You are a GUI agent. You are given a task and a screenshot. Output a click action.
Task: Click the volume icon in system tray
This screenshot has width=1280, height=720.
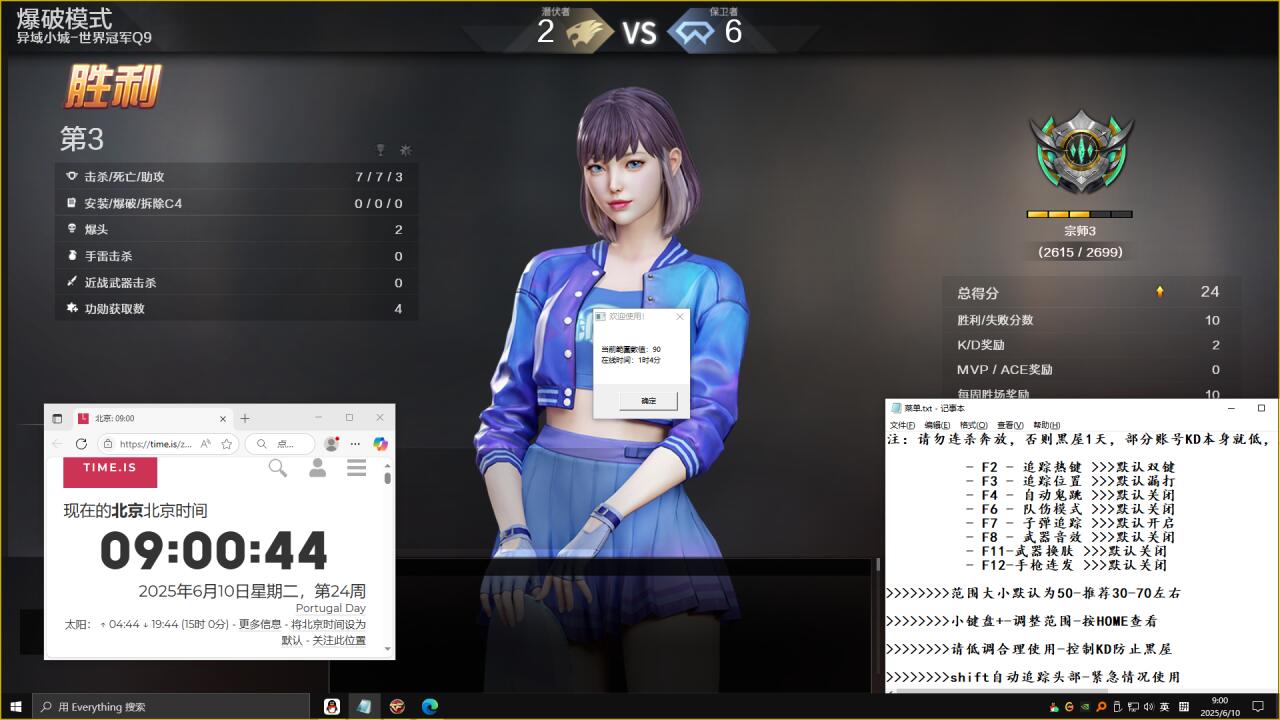pyautogui.click(x=1147, y=707)
